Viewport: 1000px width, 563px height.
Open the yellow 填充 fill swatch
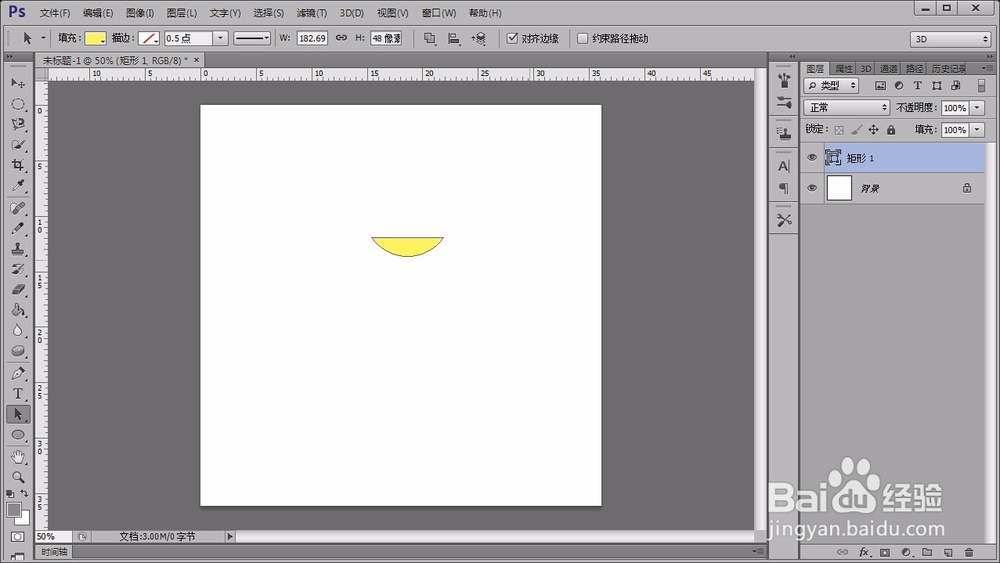click(95, 38)
